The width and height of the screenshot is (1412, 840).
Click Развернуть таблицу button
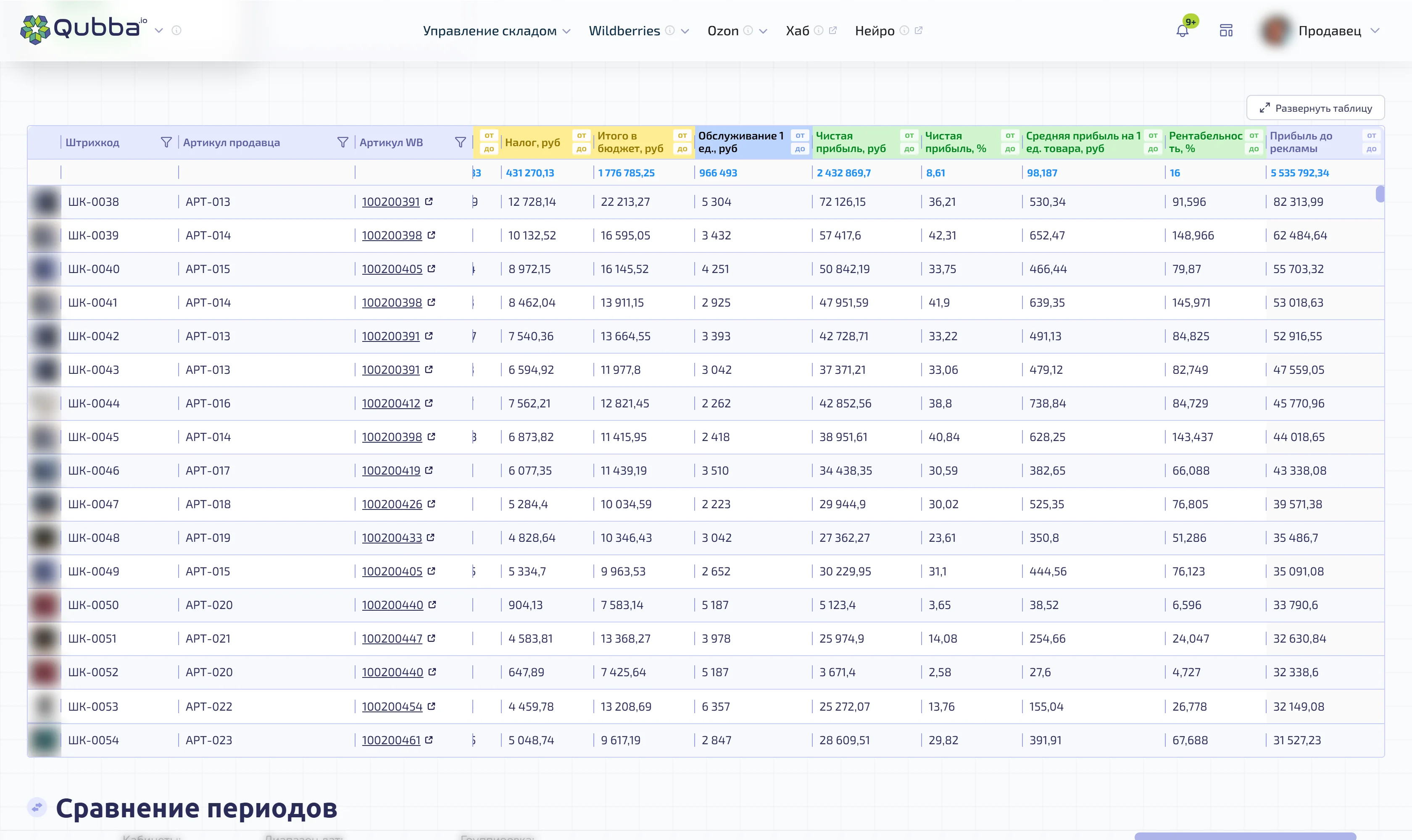[1315, 108]
